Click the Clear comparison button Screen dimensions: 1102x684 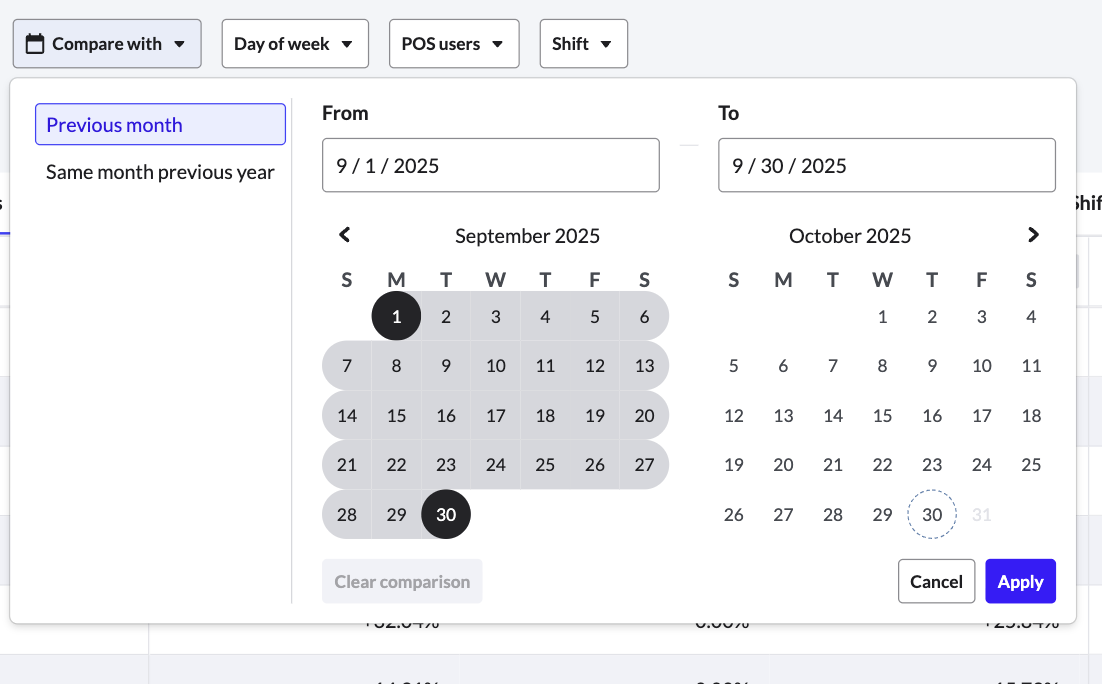[x=402, y=581]
